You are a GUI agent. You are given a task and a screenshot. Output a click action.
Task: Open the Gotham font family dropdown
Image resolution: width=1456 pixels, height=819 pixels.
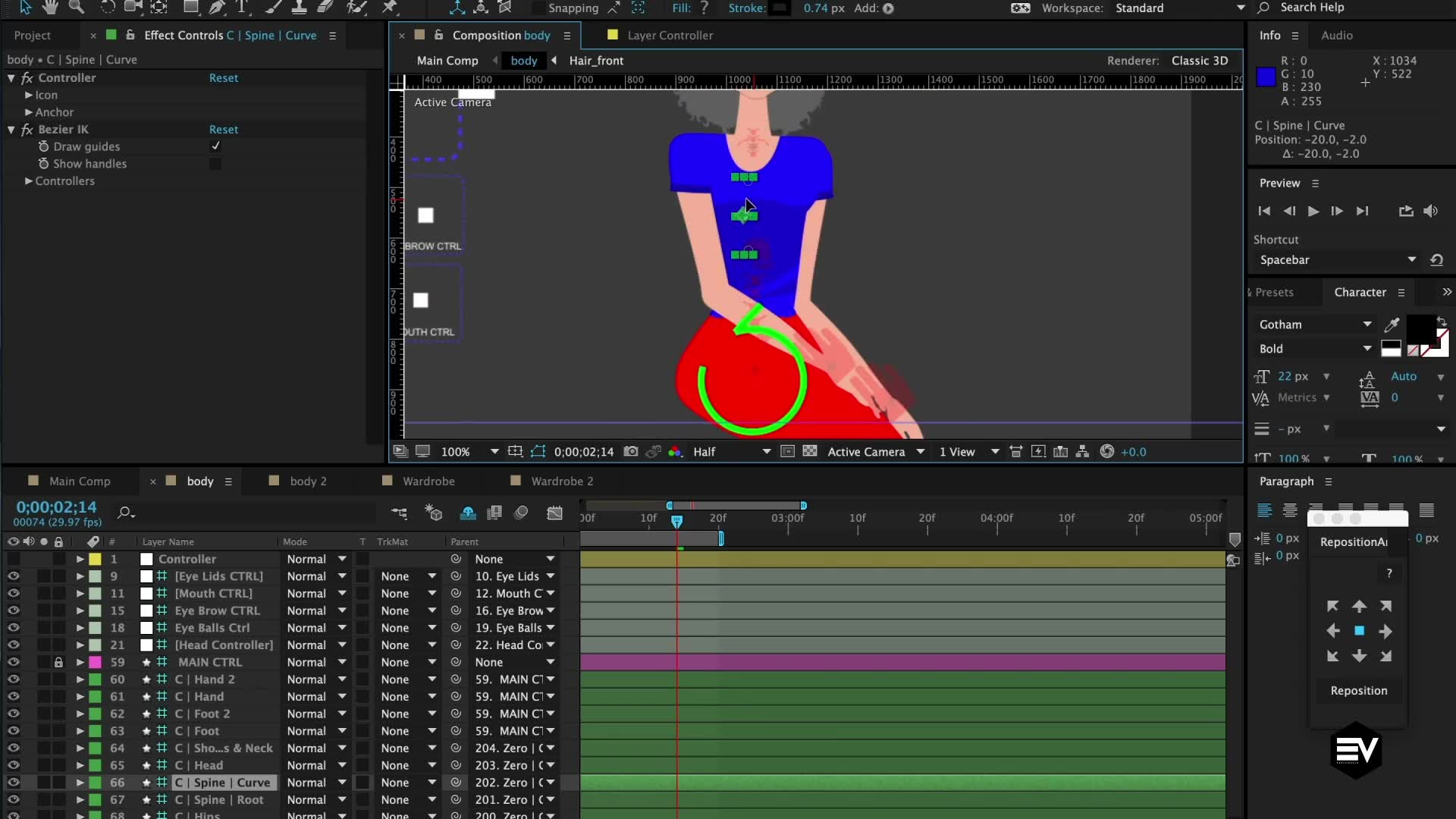1315,325
